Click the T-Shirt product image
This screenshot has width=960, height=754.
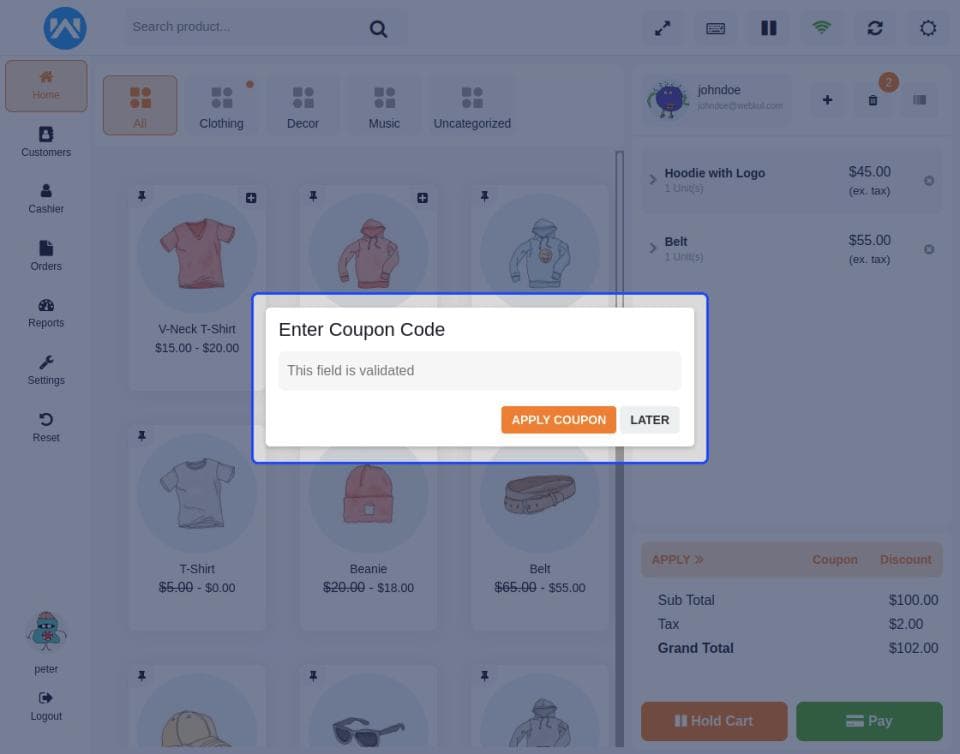point(197,493)
